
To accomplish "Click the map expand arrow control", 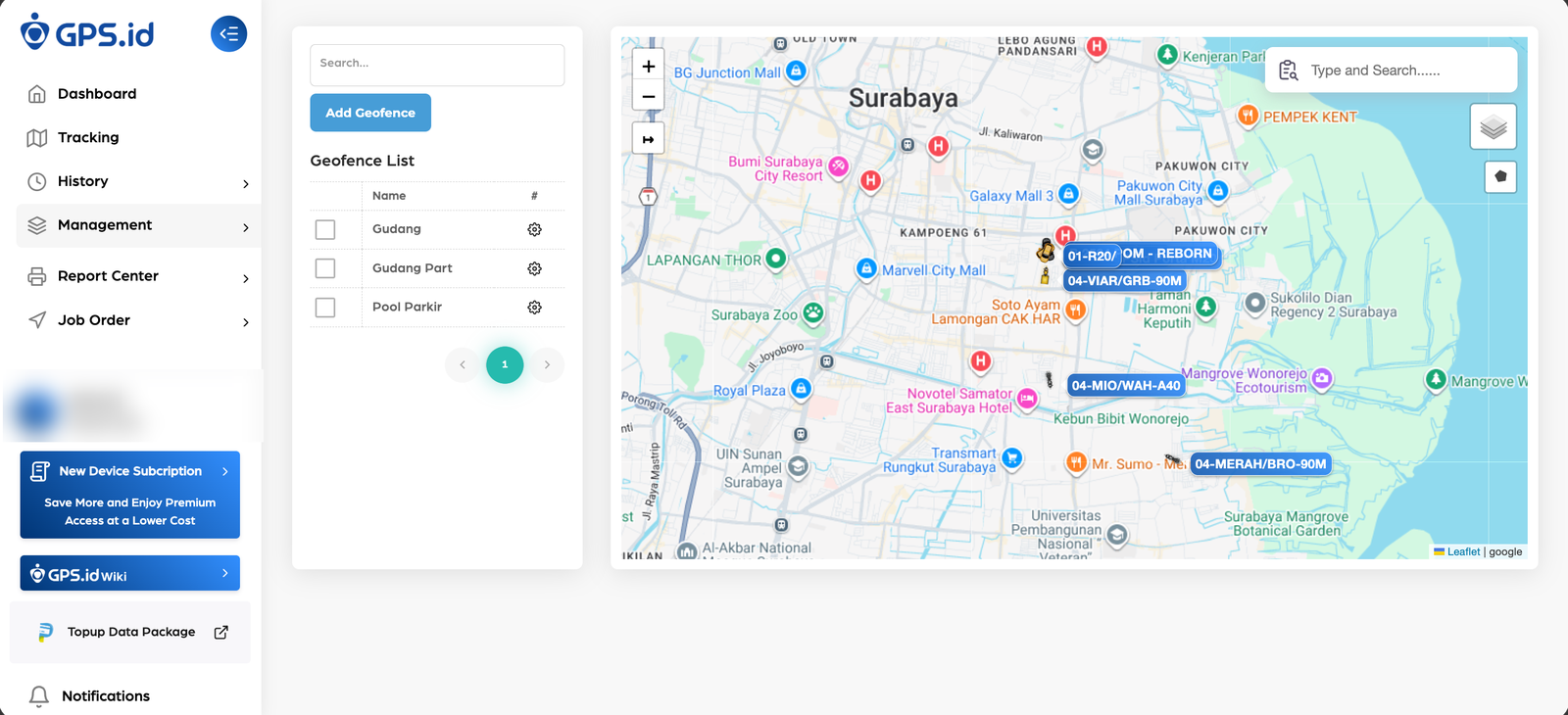I will (649, 139).
